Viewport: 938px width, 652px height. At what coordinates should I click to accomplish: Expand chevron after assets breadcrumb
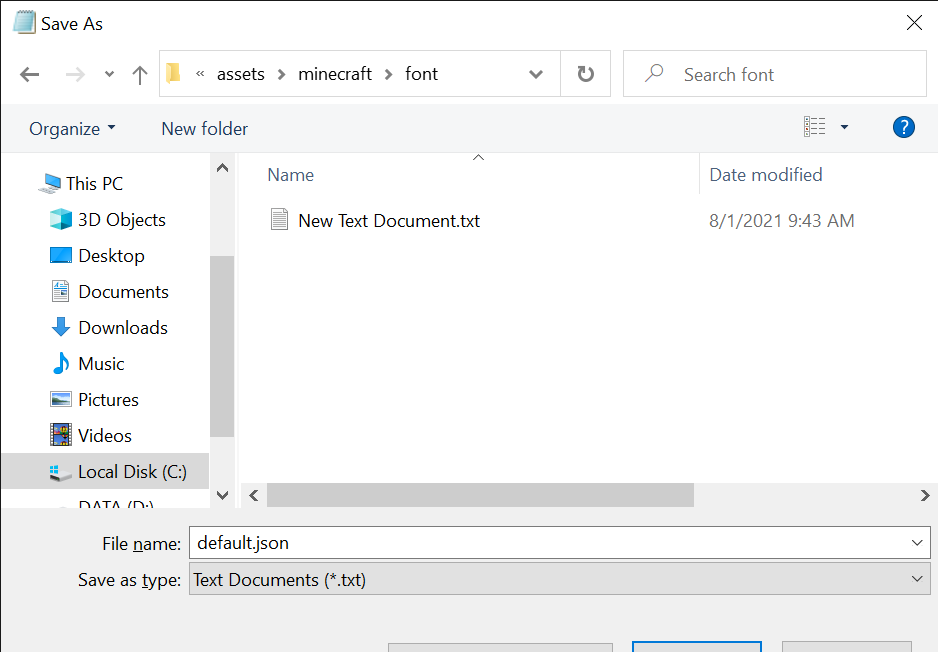pos(281,75)
